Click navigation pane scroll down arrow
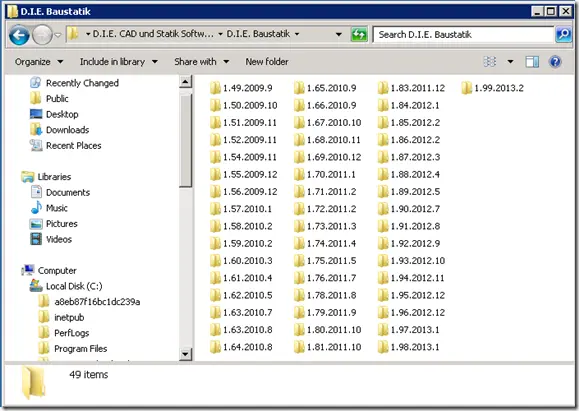The image size is (579, 411). (x=185, y=354)
